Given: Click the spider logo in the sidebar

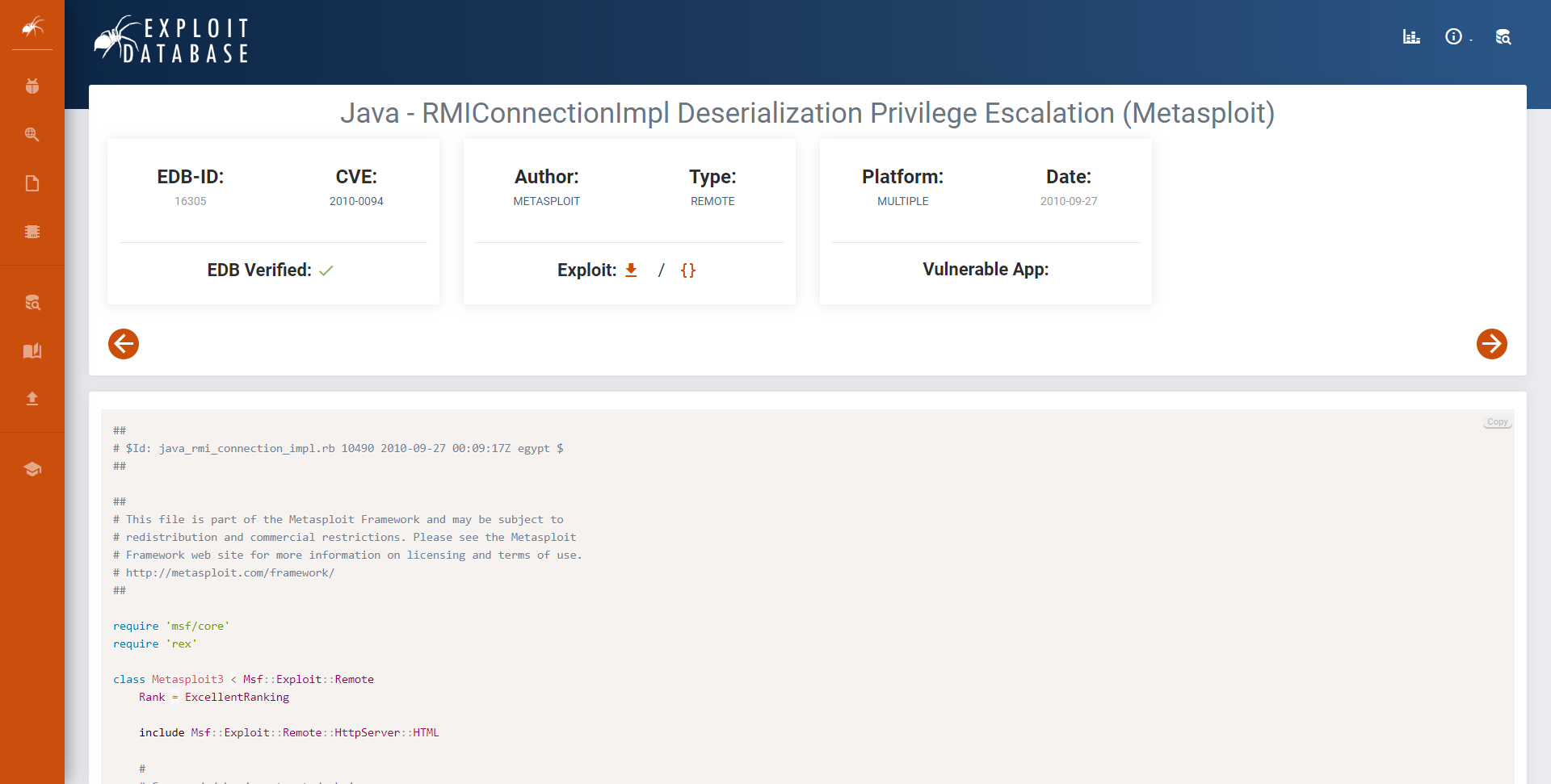Looking at the screenshot, I should 32,27.
